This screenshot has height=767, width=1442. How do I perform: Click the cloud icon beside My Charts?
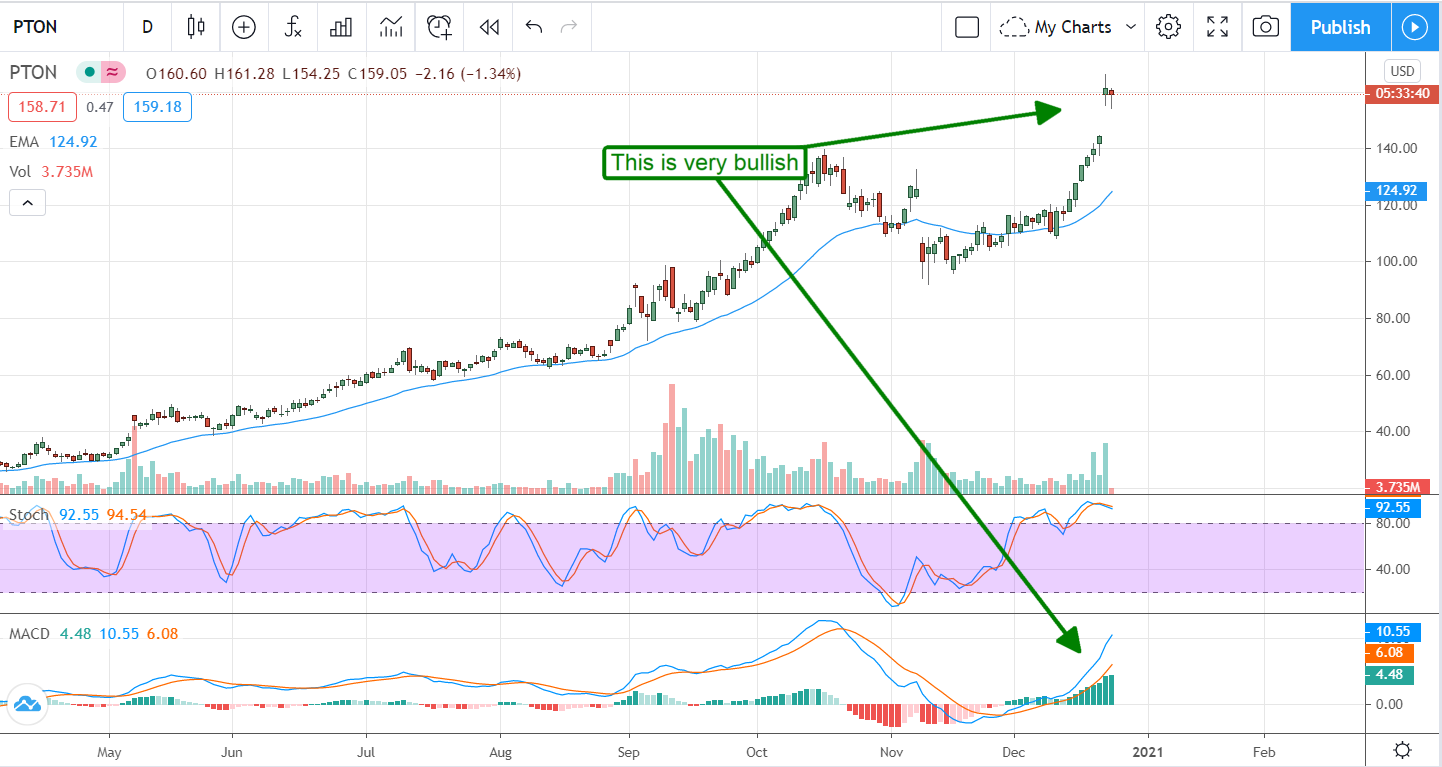click(1014, 27)
